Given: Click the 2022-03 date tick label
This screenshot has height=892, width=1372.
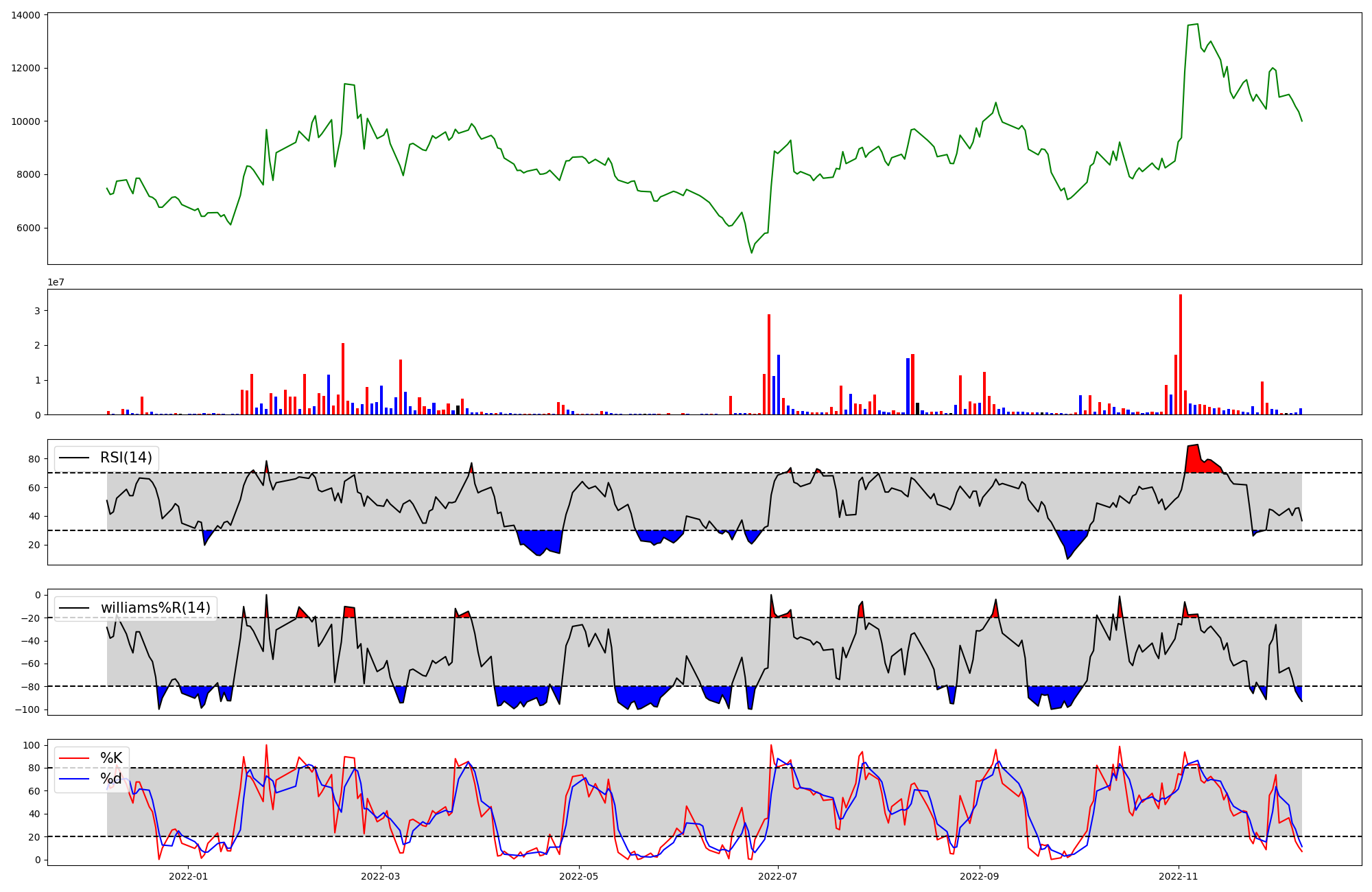Looking at the screenshot, I should [380, 876].
